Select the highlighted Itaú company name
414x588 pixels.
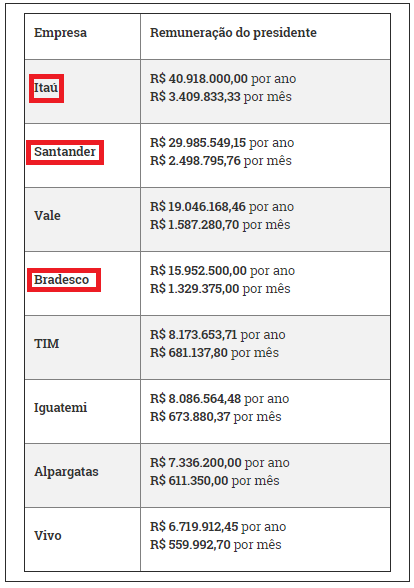click(46, 88)
